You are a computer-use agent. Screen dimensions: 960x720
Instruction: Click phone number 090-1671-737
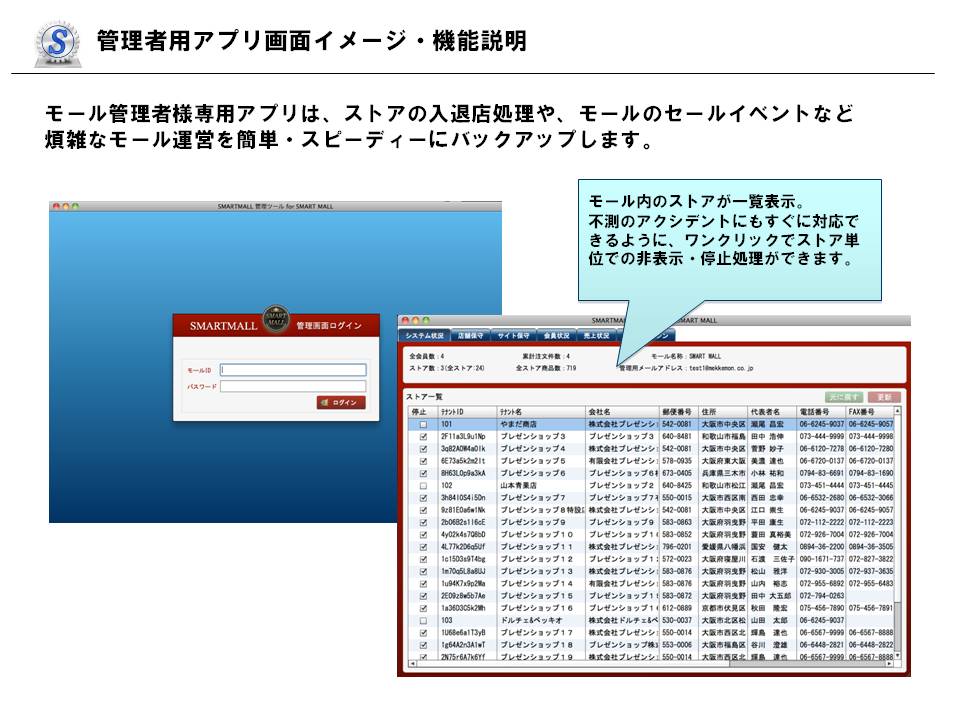[x=822, y=559]
